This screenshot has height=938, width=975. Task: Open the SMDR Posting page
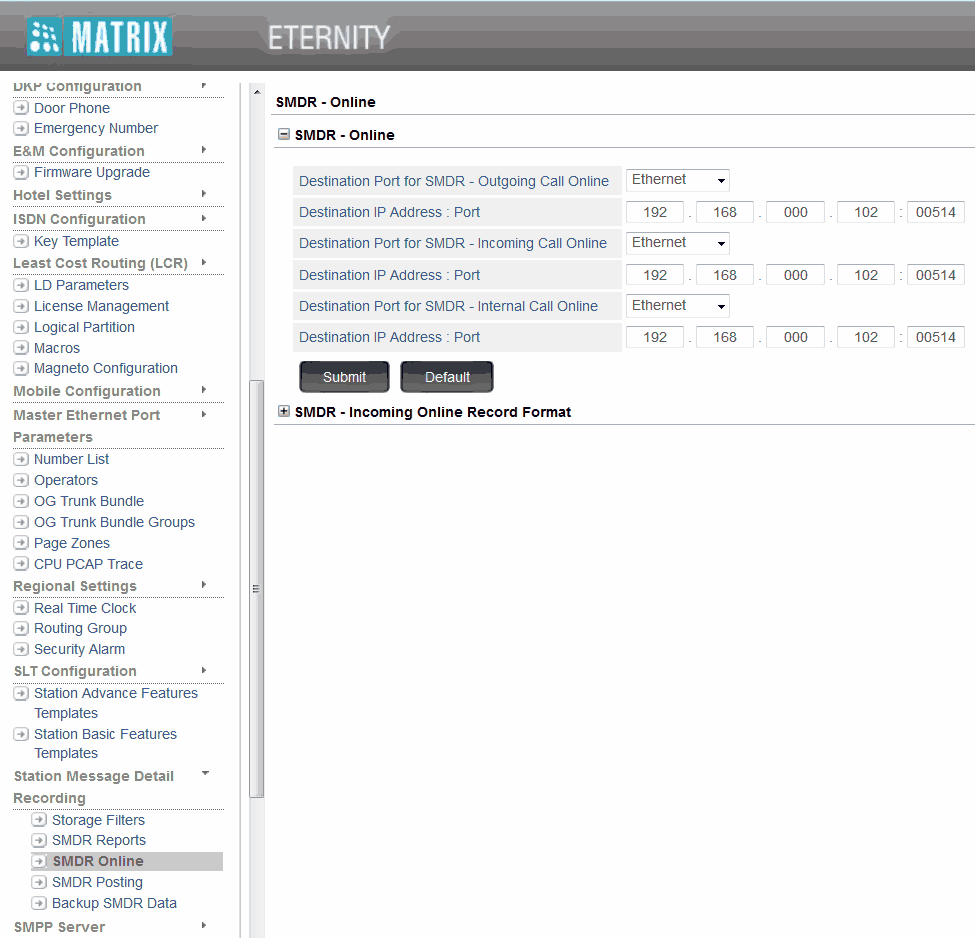click(x=97, y=882)
